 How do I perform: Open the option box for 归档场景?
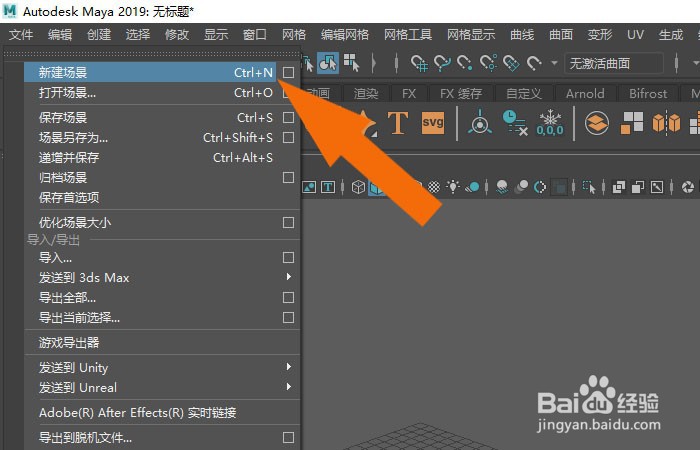288,178
